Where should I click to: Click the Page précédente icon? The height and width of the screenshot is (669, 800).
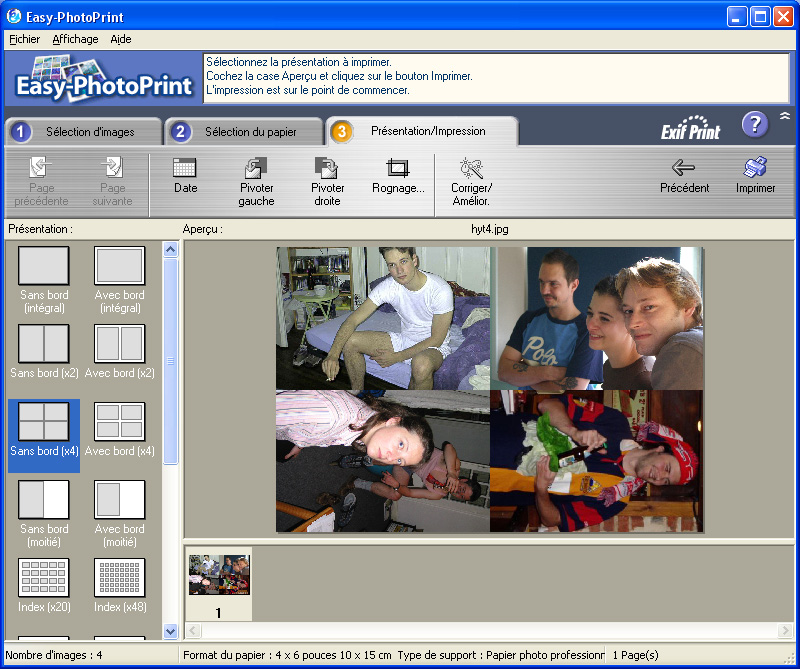41,167
